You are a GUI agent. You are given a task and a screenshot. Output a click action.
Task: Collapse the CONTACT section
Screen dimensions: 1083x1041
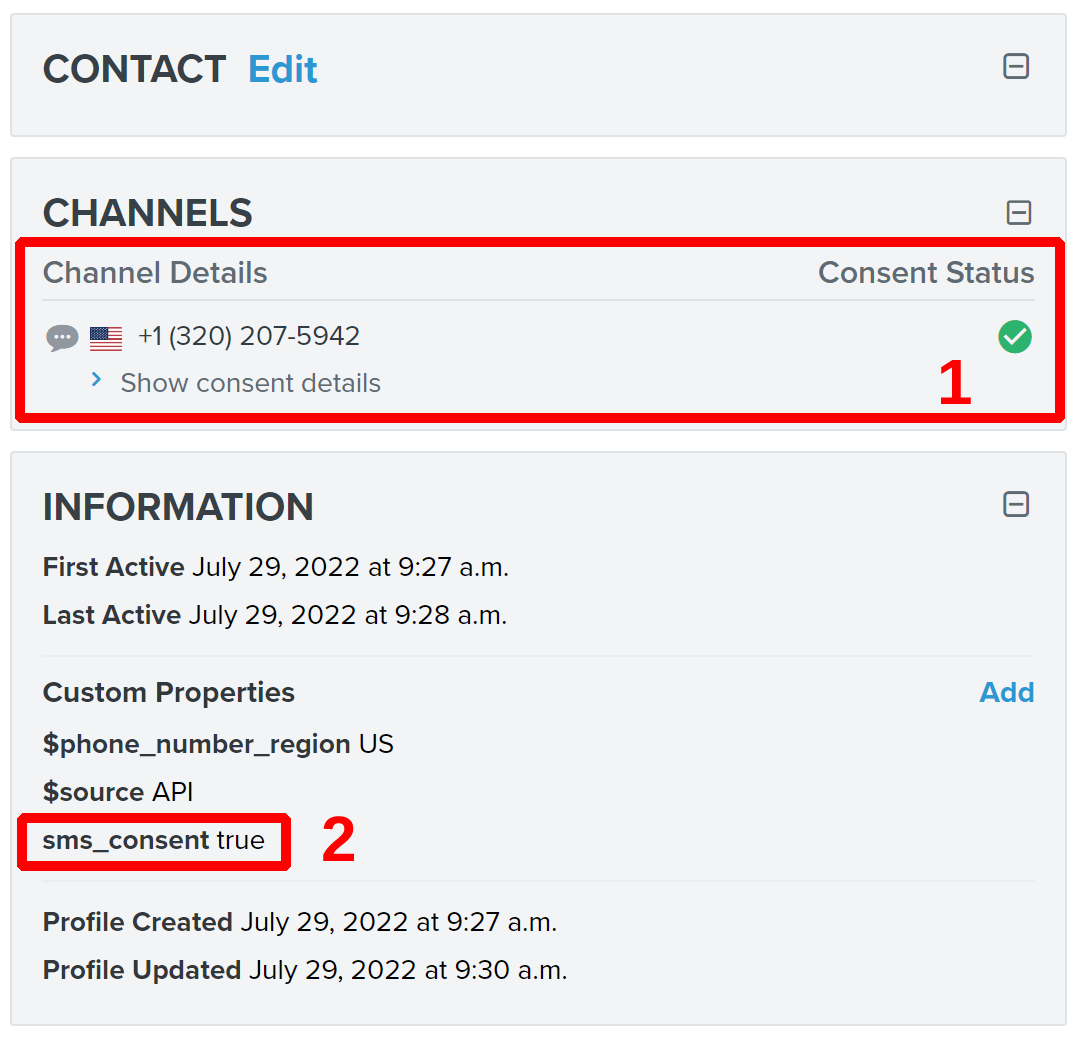coord(1016,66)
